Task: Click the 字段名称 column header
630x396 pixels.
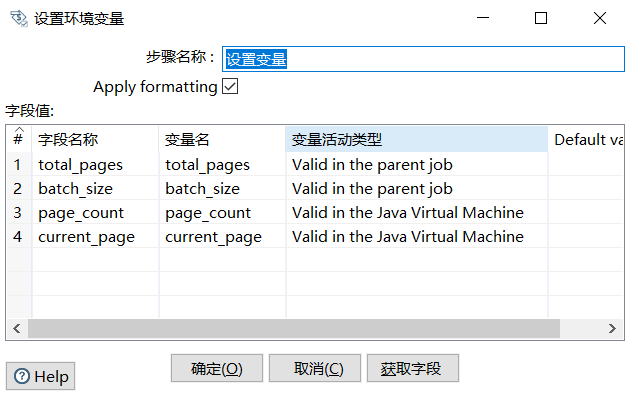Action: tap(95, 139)
